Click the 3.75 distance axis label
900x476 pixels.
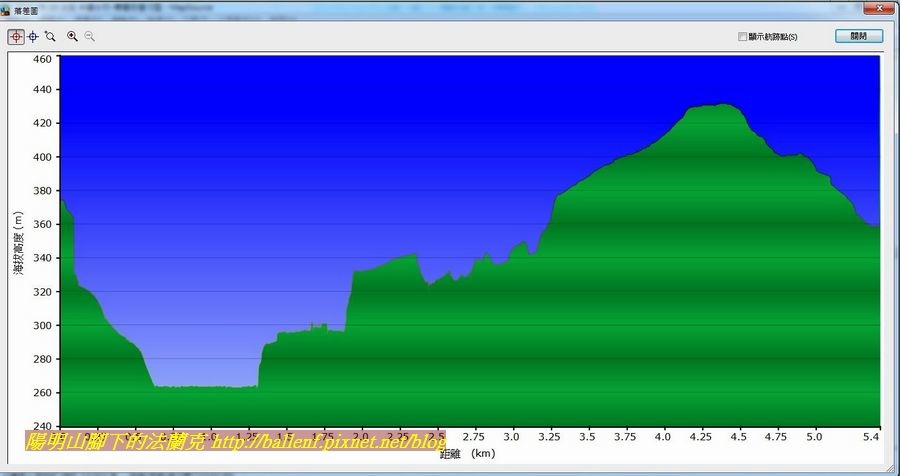tap(624, 437)
